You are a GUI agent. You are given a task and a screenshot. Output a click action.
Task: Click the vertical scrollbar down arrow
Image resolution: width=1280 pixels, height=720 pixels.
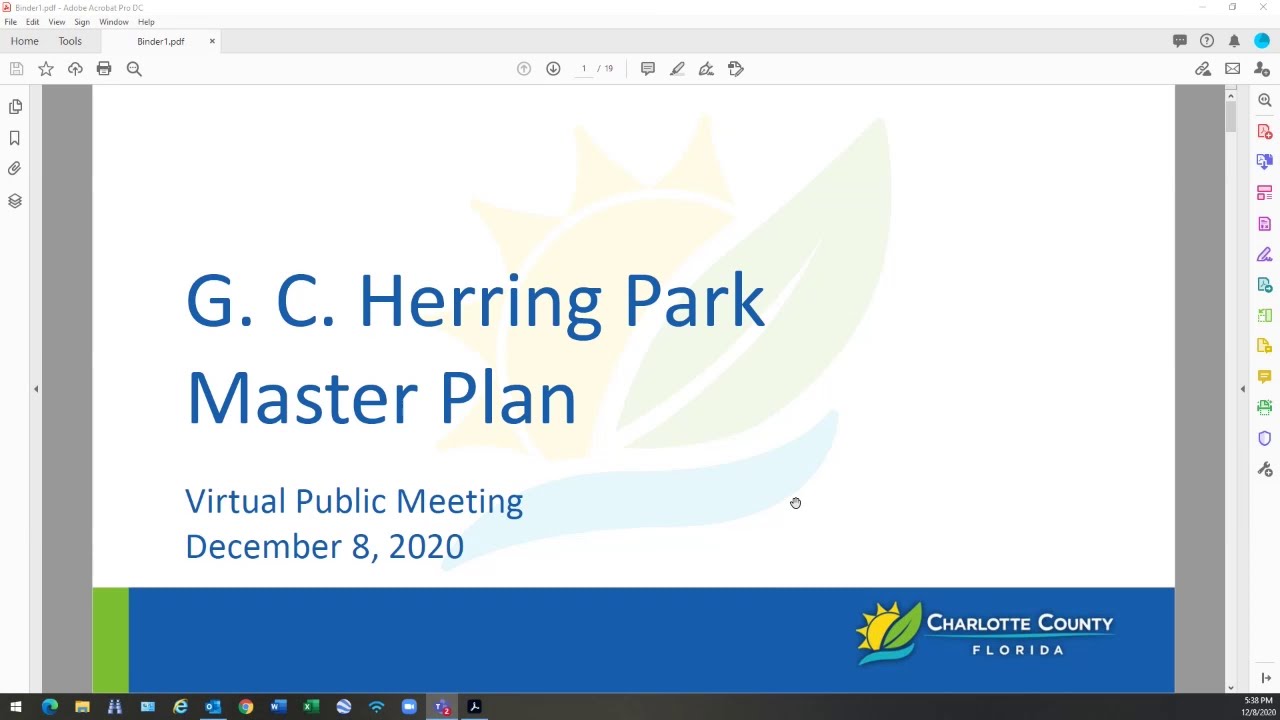tap(1231, 687)
